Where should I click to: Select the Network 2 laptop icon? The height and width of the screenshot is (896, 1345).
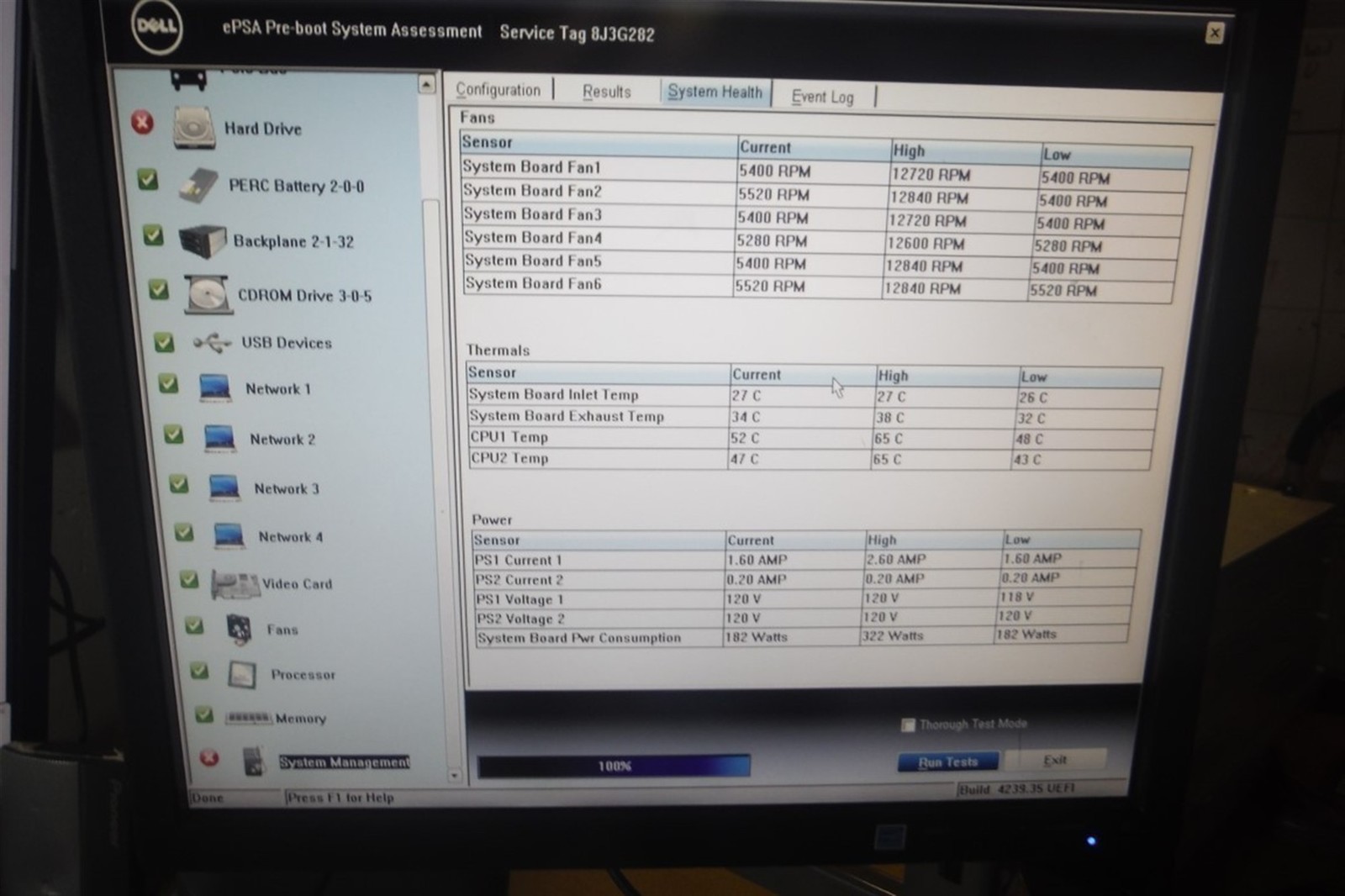coord(219,438)
